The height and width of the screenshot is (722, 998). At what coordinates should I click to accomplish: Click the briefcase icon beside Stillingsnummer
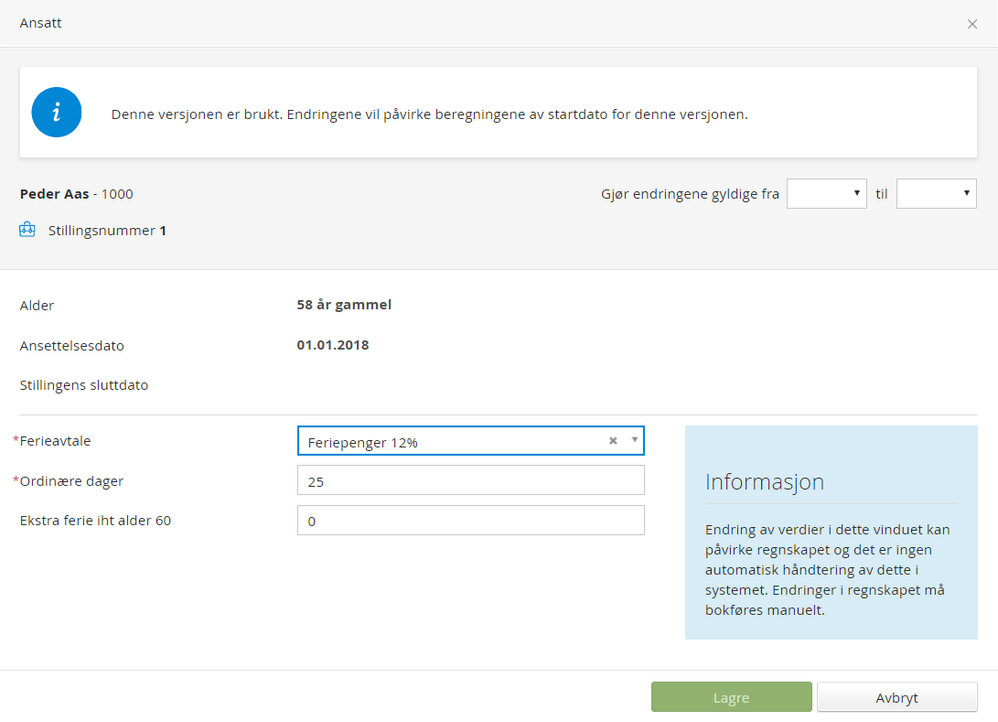click(x=27, y=230)
